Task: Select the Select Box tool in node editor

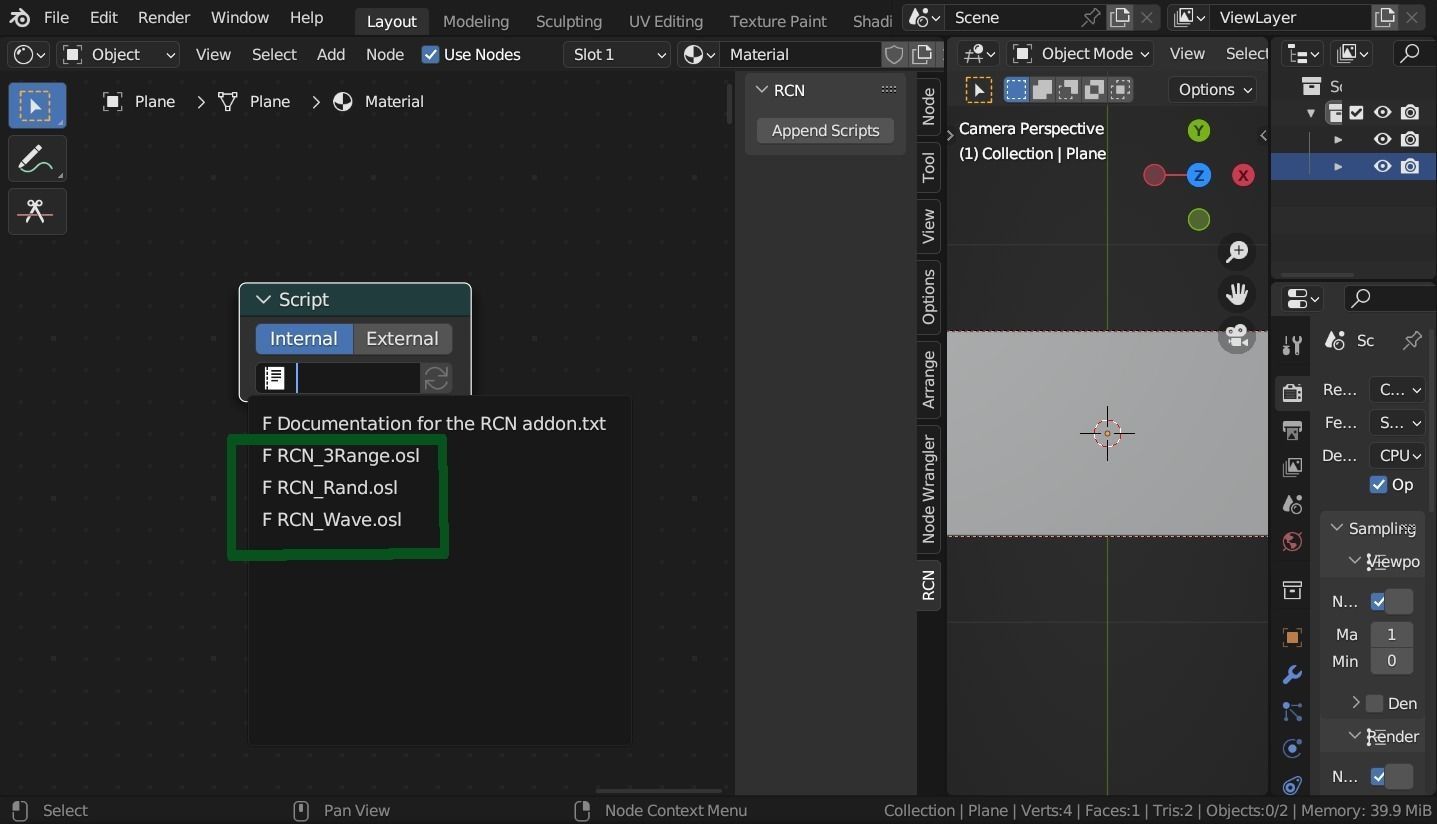Action: (x=37, y=106)
